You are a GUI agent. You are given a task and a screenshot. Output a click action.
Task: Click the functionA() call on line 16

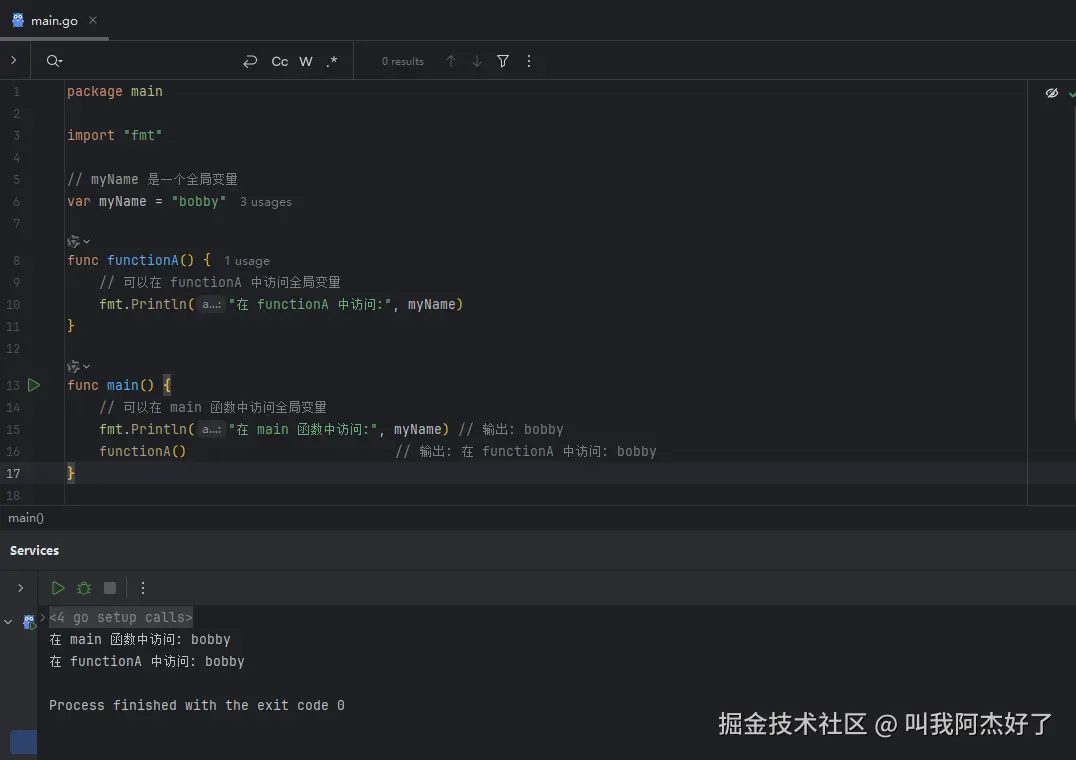click(143, 451)
